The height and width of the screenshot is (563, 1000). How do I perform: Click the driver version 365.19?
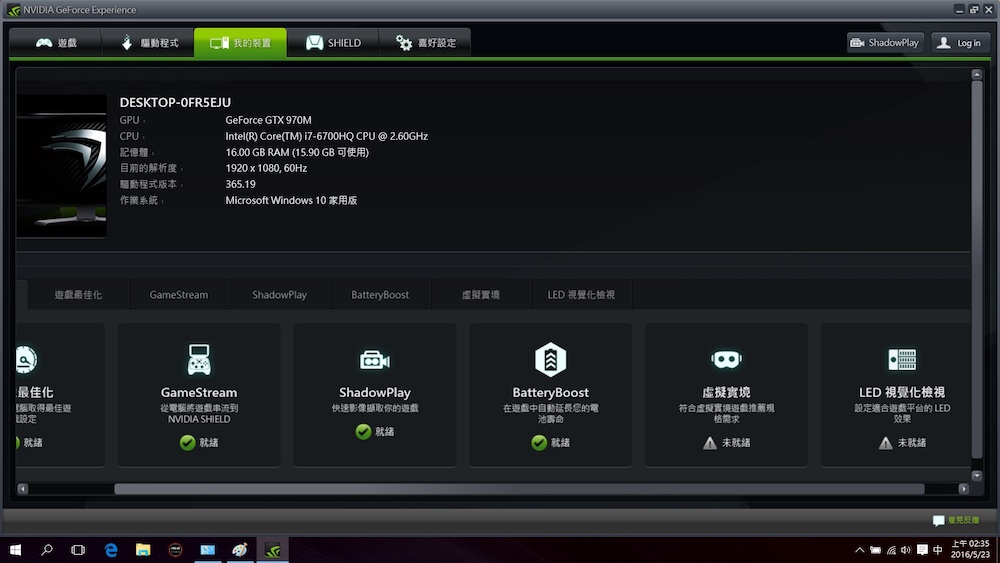click(240, 184)
